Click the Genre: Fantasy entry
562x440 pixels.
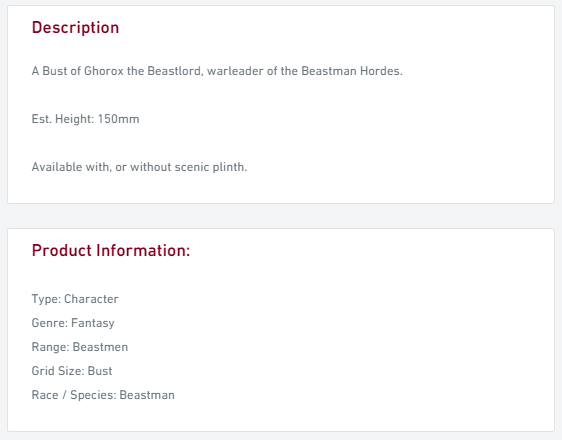click(73, 323)
